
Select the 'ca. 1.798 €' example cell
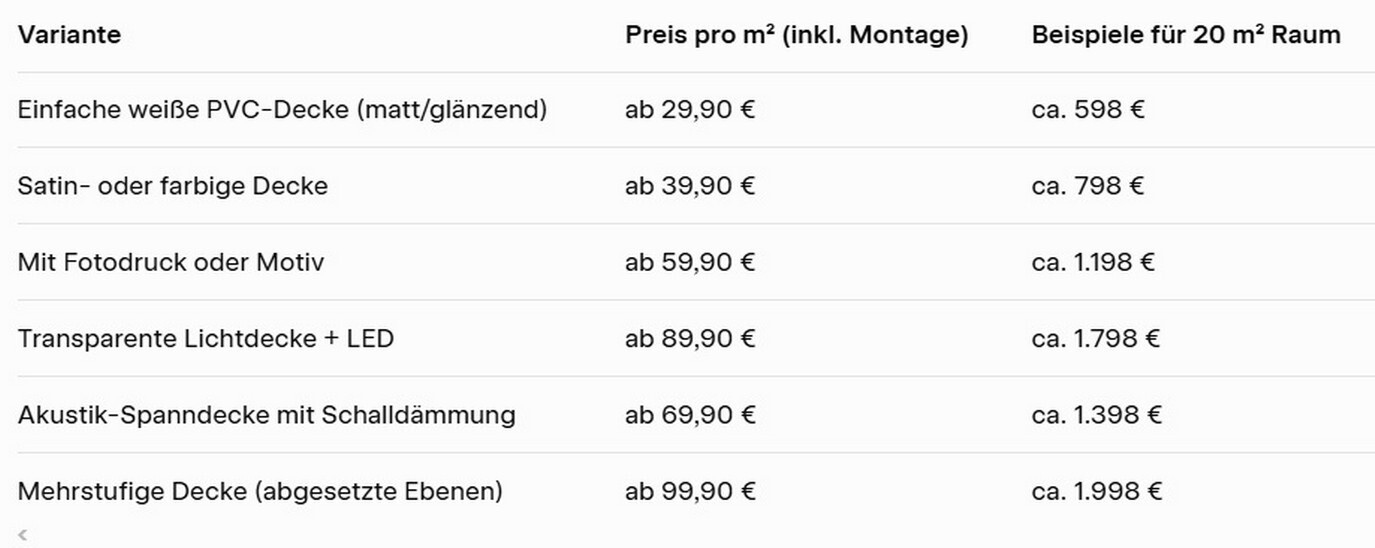click(1096, 339)
